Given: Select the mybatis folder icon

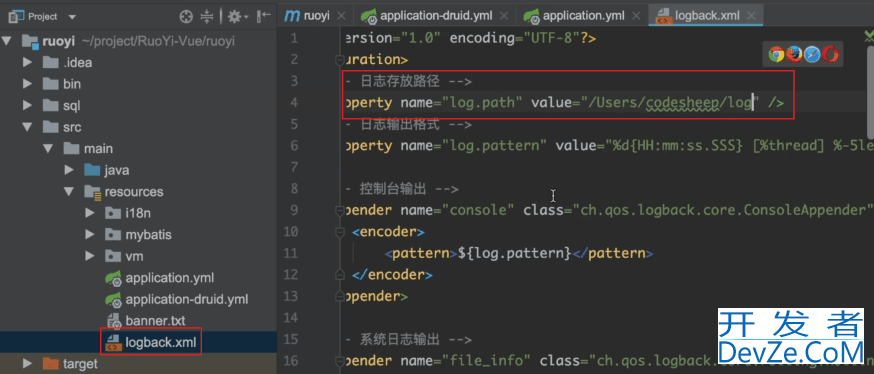Looking at the screenshot, I should 113,235.
